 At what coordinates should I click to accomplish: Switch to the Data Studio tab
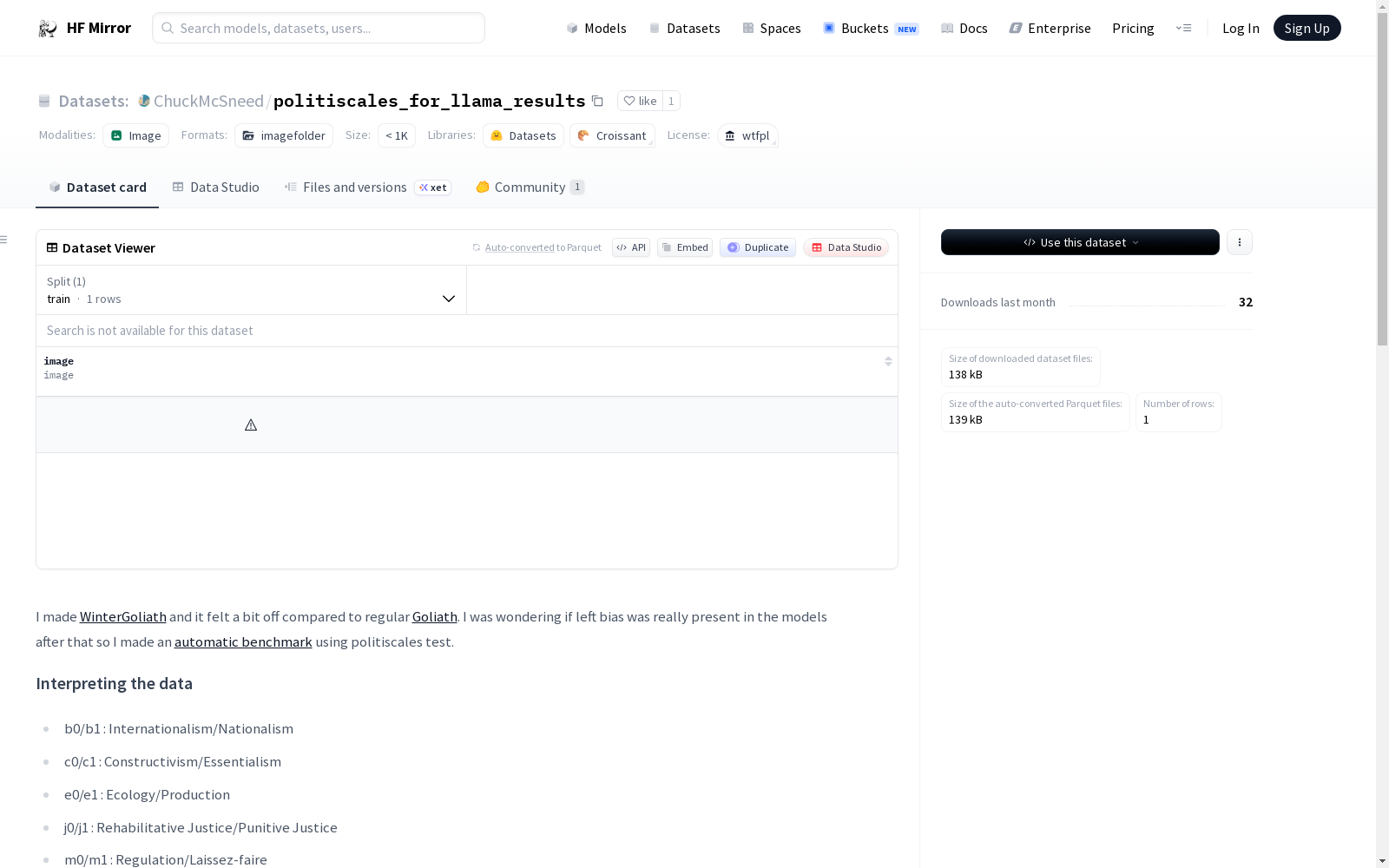(x=216, y=187)
